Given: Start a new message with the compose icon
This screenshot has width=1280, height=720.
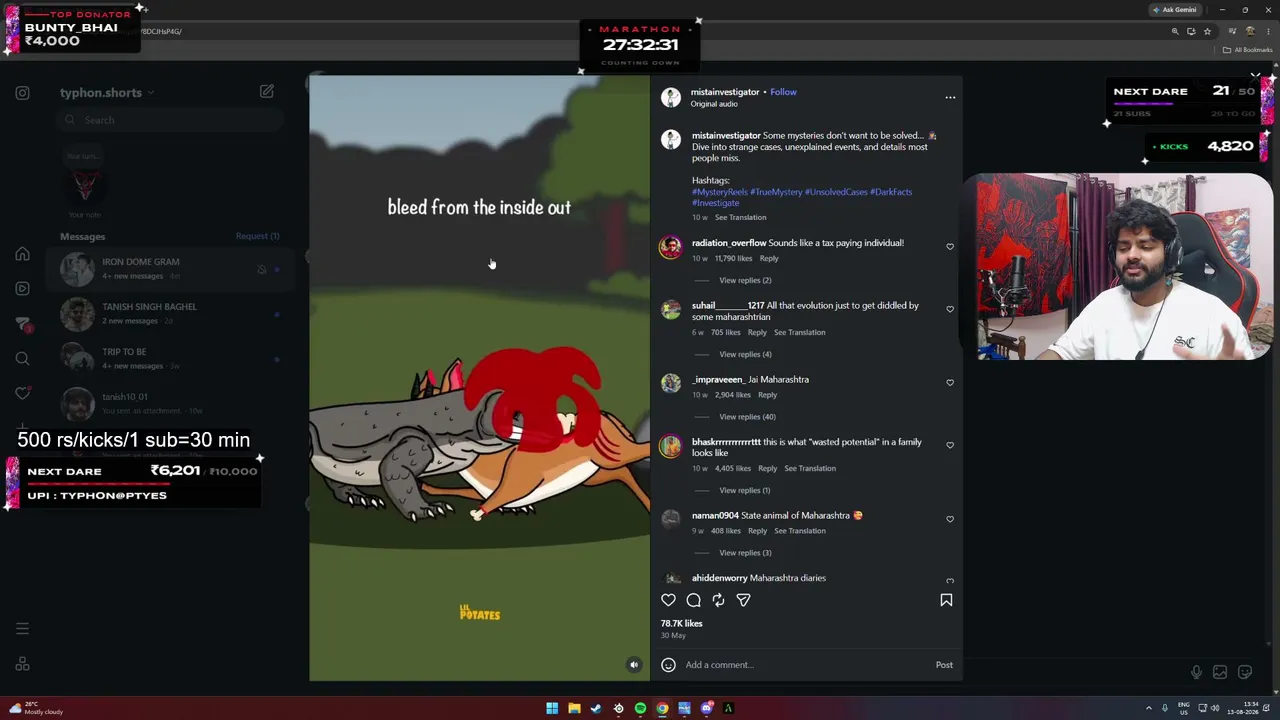Looking at the screenshot, I should pyautogui.click(x=266, y=91).
